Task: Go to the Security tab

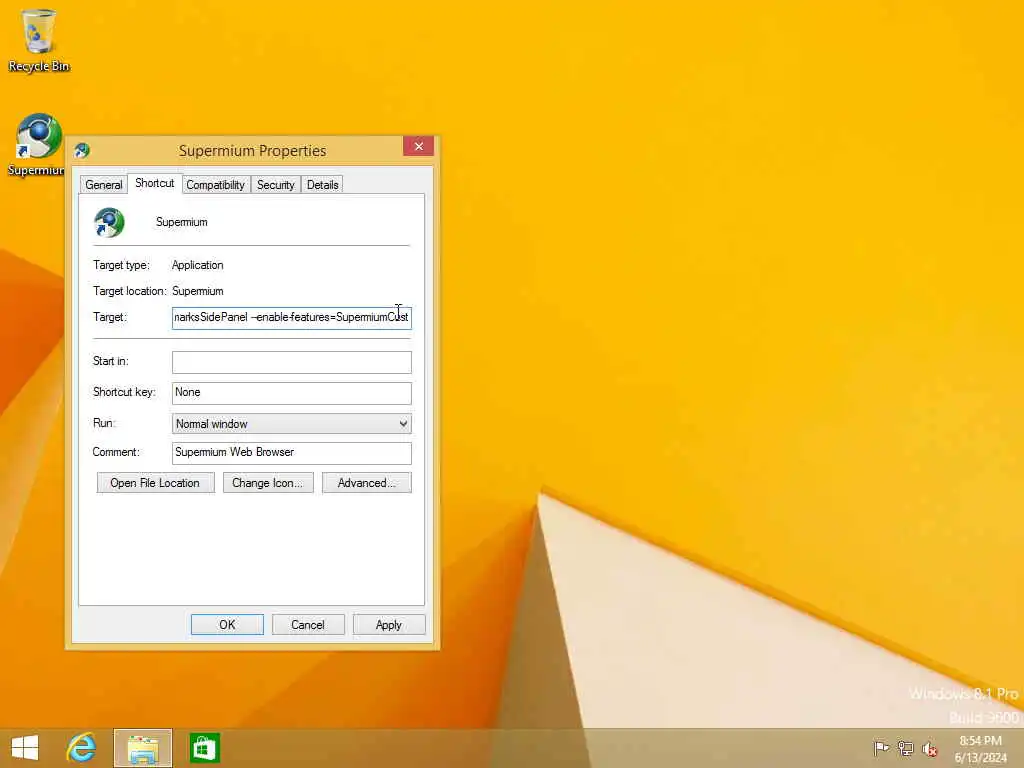Action: [276, 185]
